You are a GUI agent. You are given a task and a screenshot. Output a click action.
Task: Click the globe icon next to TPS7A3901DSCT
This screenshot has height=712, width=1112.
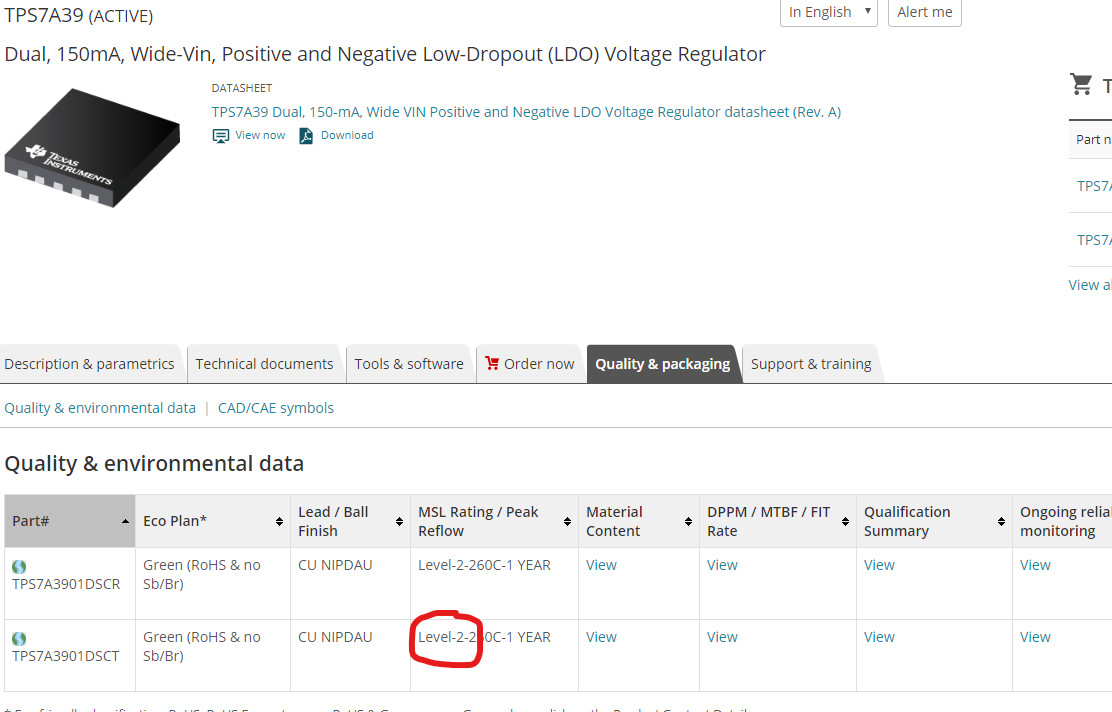[19, 639]
